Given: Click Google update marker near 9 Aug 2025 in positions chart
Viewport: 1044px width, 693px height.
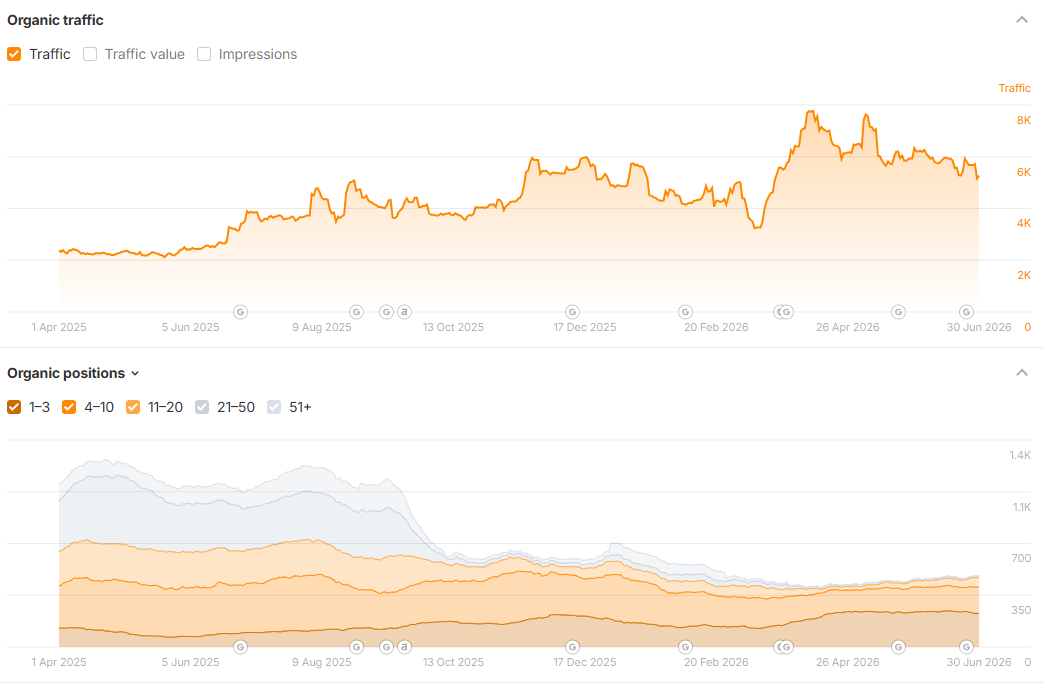Looking at the screenshot, I should (x=356, y=646).
